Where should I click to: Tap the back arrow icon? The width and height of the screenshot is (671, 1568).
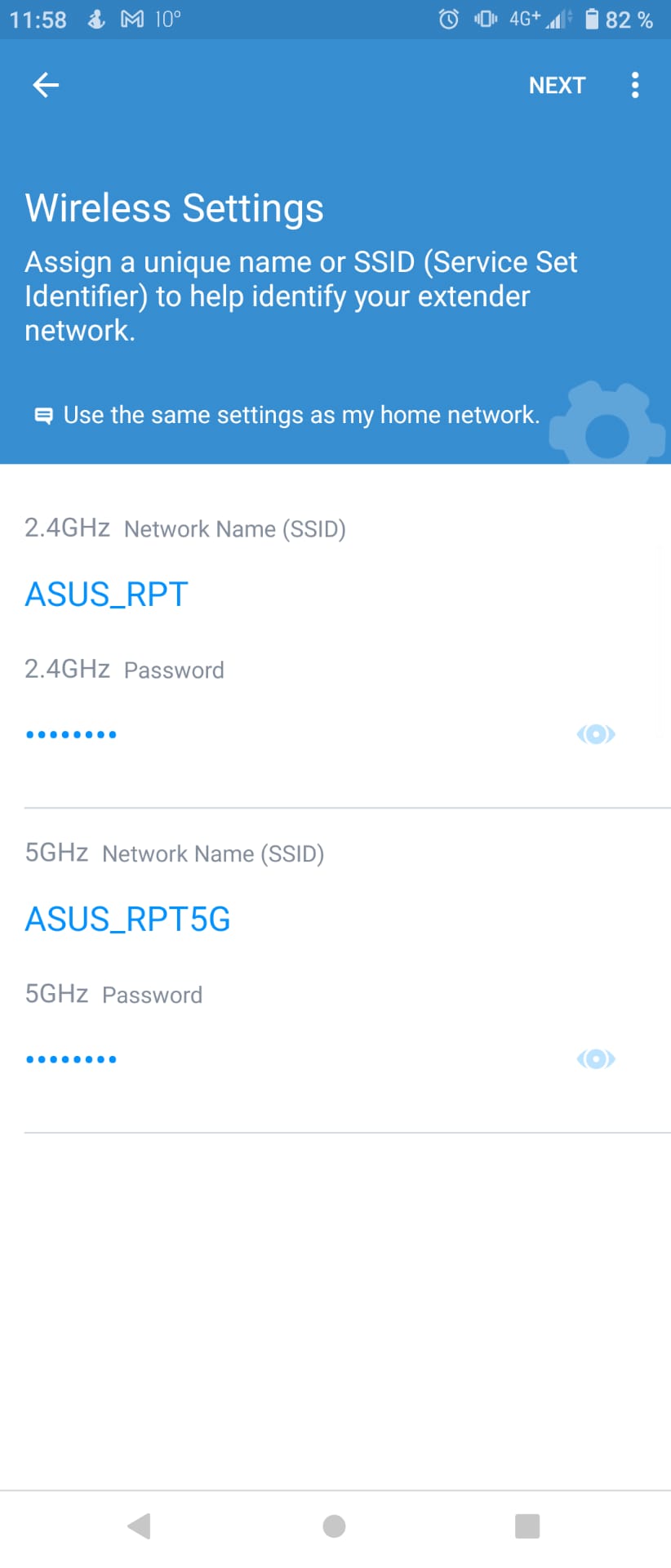pyautogui.click(x=46, y=85)
